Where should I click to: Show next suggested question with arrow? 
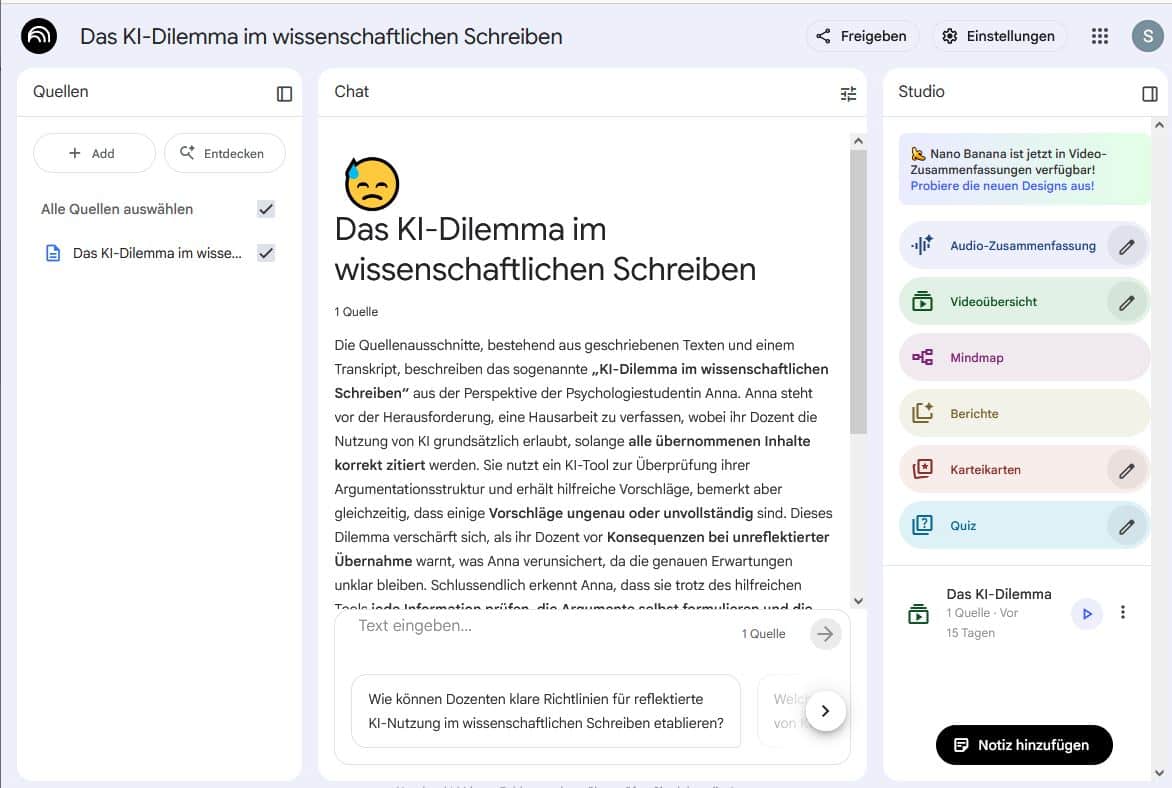[825, 711]
